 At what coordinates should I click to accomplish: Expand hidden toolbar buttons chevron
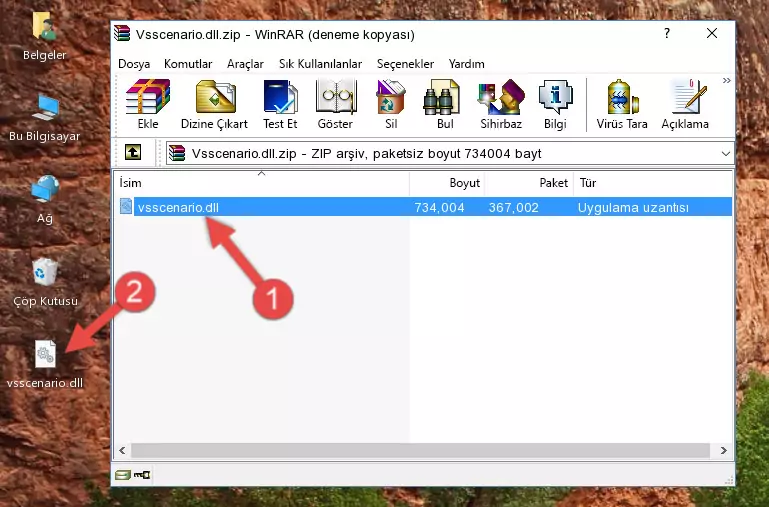pyautogui.click(x=726, y=80)
